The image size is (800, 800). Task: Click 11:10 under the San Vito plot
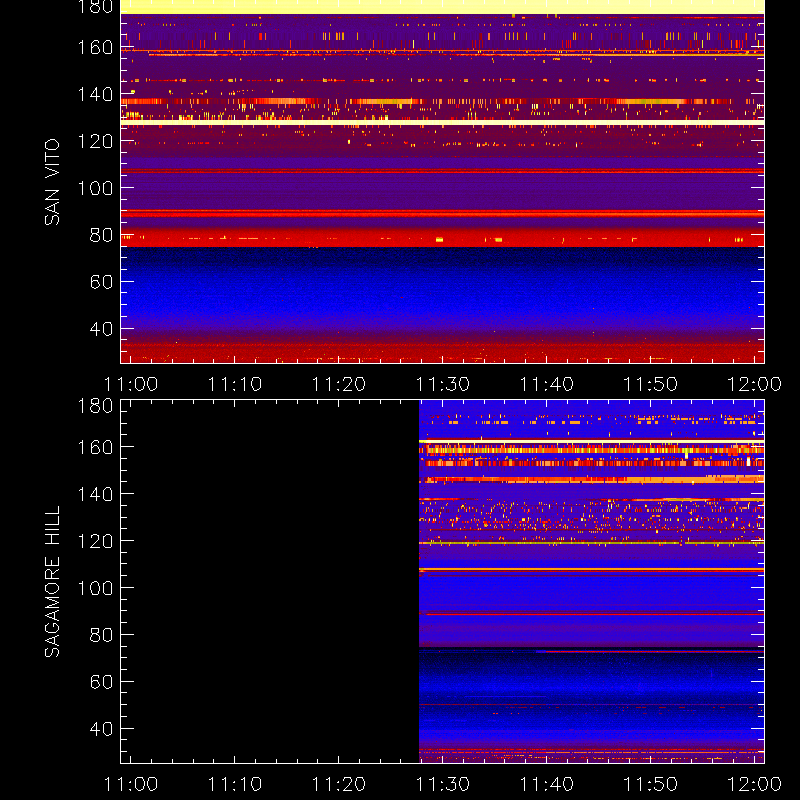(x=235, y=384)
